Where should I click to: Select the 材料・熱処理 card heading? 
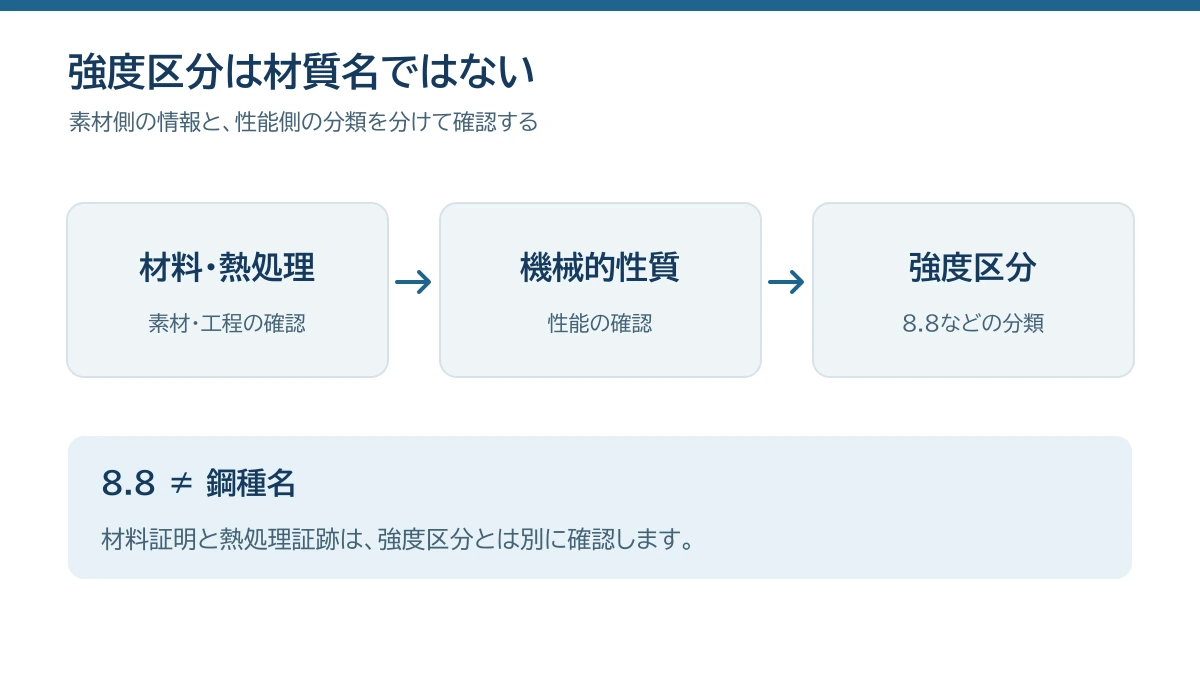point(227,268)
